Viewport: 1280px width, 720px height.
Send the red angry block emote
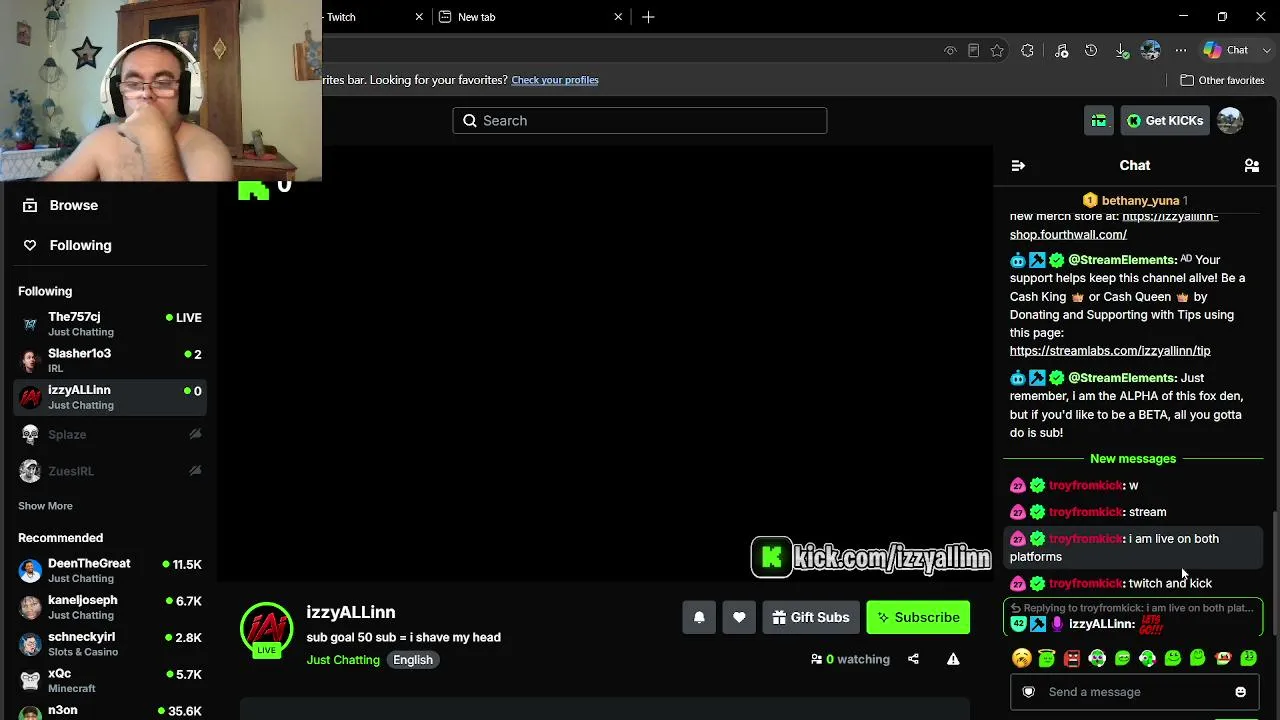[1072, 658]
